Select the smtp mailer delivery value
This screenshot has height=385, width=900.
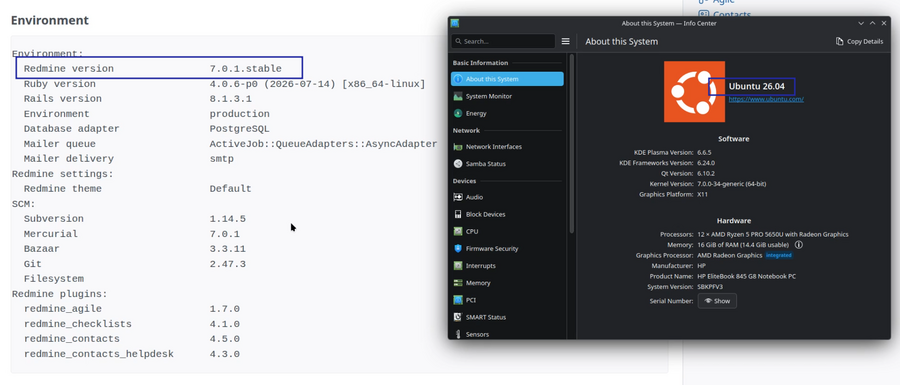(222, 159)
